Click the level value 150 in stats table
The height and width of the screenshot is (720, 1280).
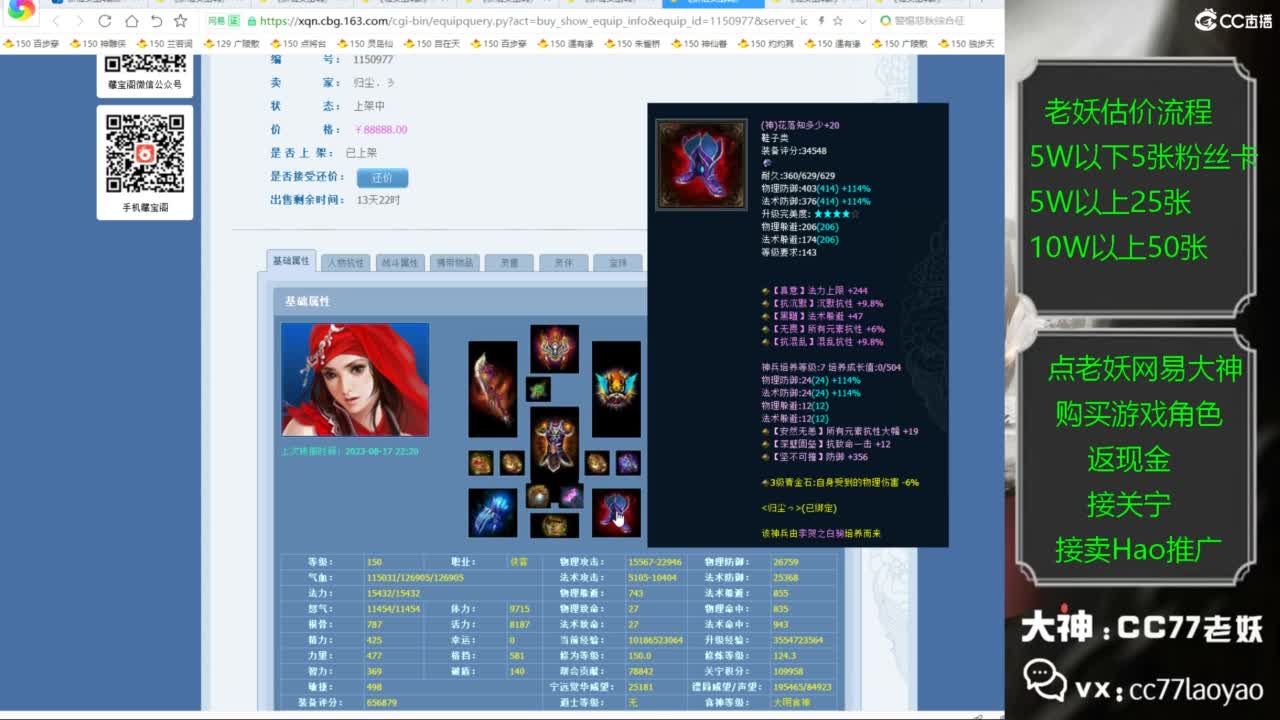(375, 562)
